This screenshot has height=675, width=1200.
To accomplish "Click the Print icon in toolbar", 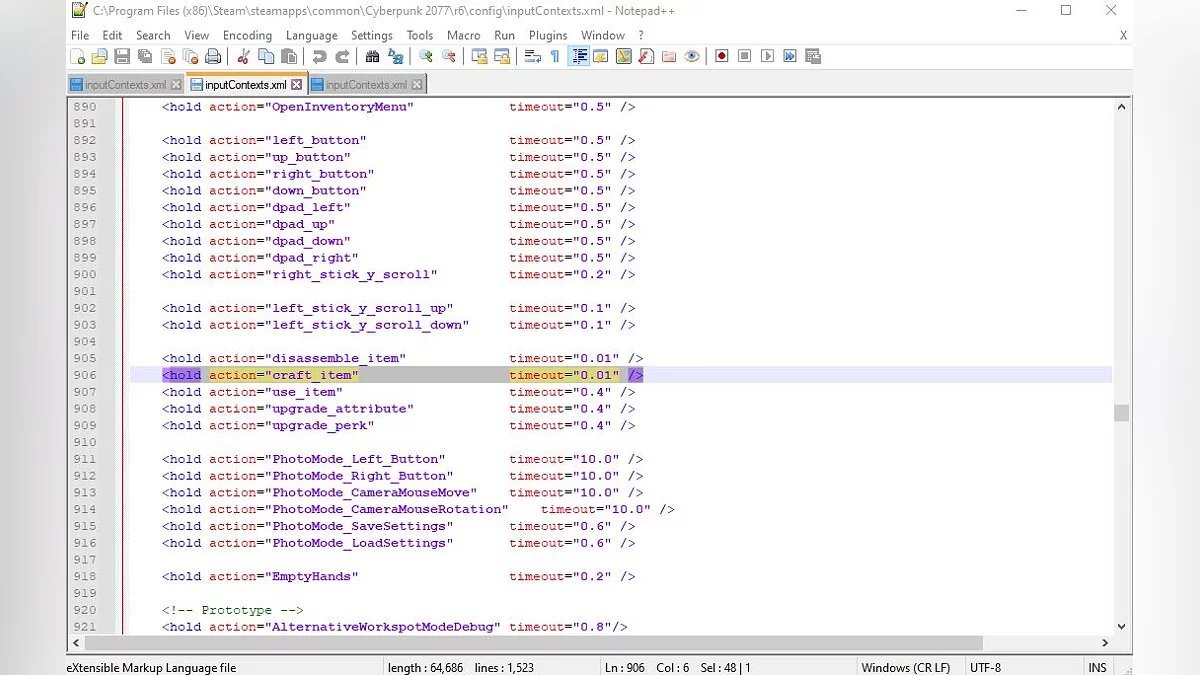I will click(x=213, y=57).
